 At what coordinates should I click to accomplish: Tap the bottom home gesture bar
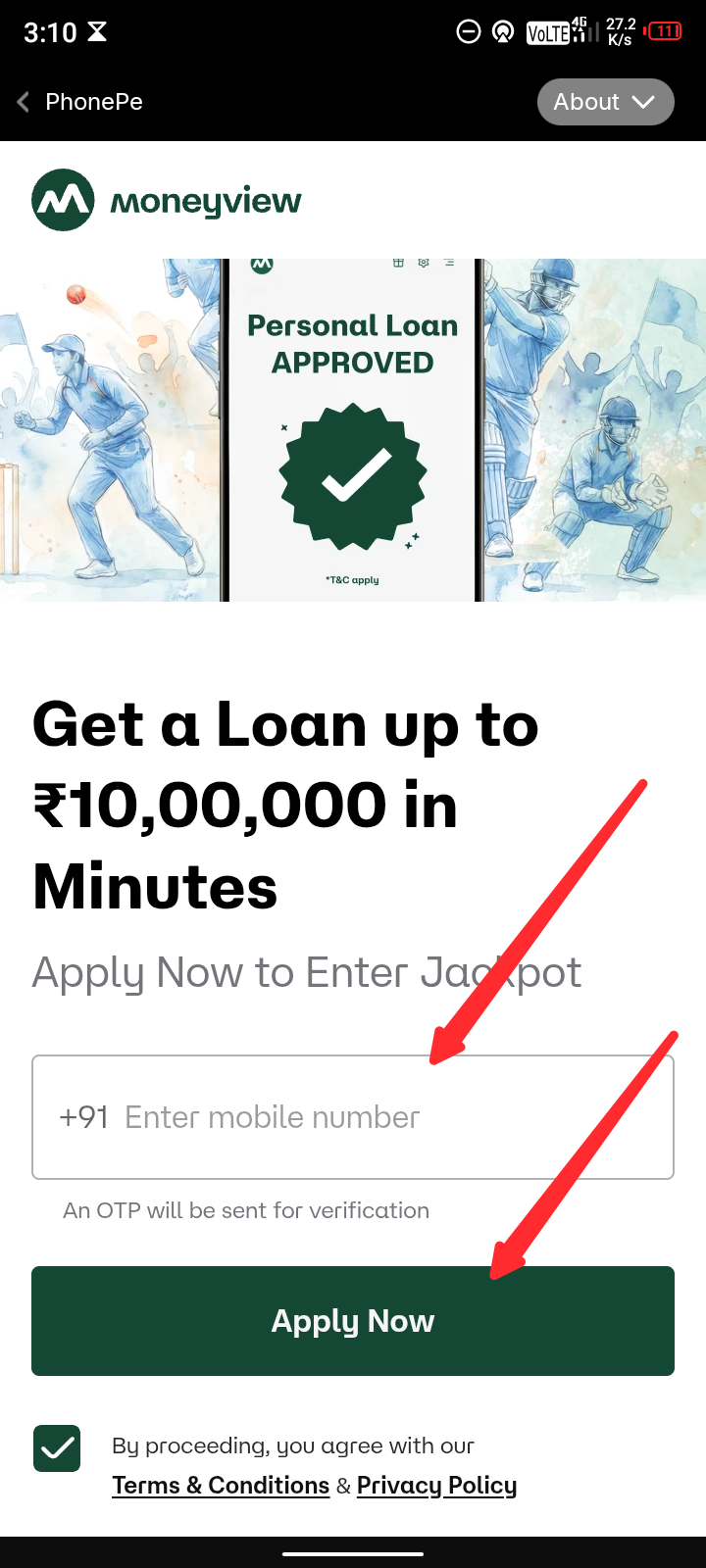[353, 1553]
